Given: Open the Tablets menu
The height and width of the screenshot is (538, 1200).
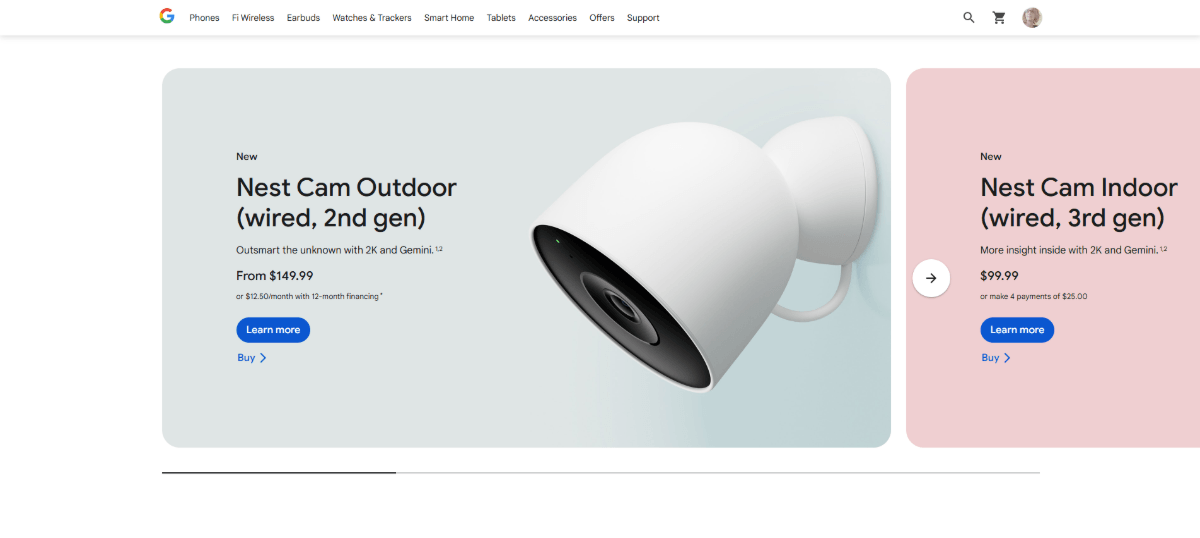Looking at the screenshot, I should 501,18.
